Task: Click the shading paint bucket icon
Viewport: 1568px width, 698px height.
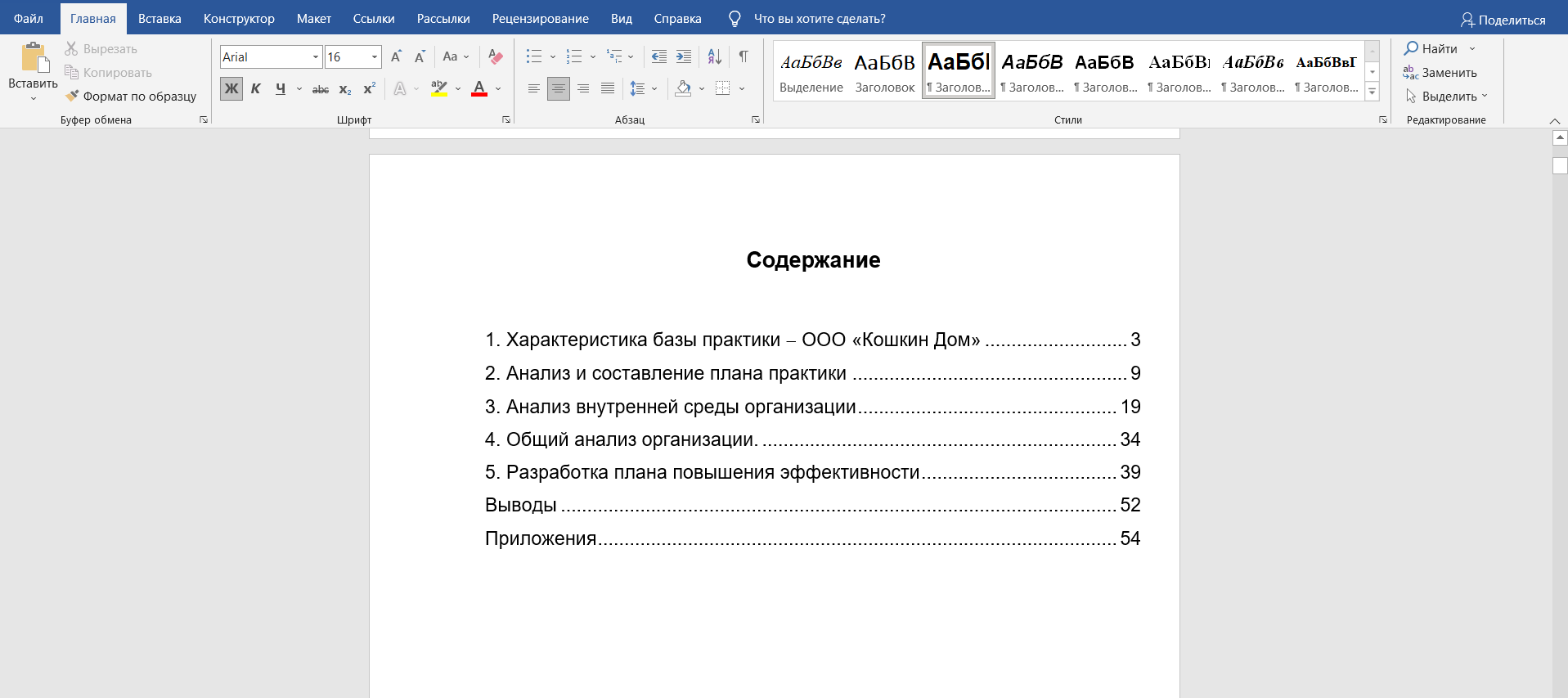Action: click(x=683, y=88)
